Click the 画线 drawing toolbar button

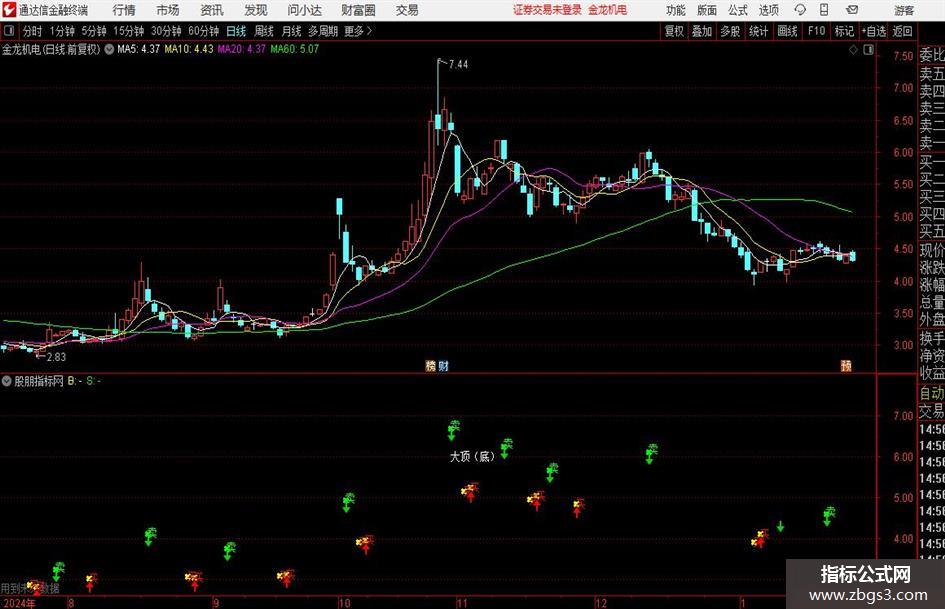point(787,31)
